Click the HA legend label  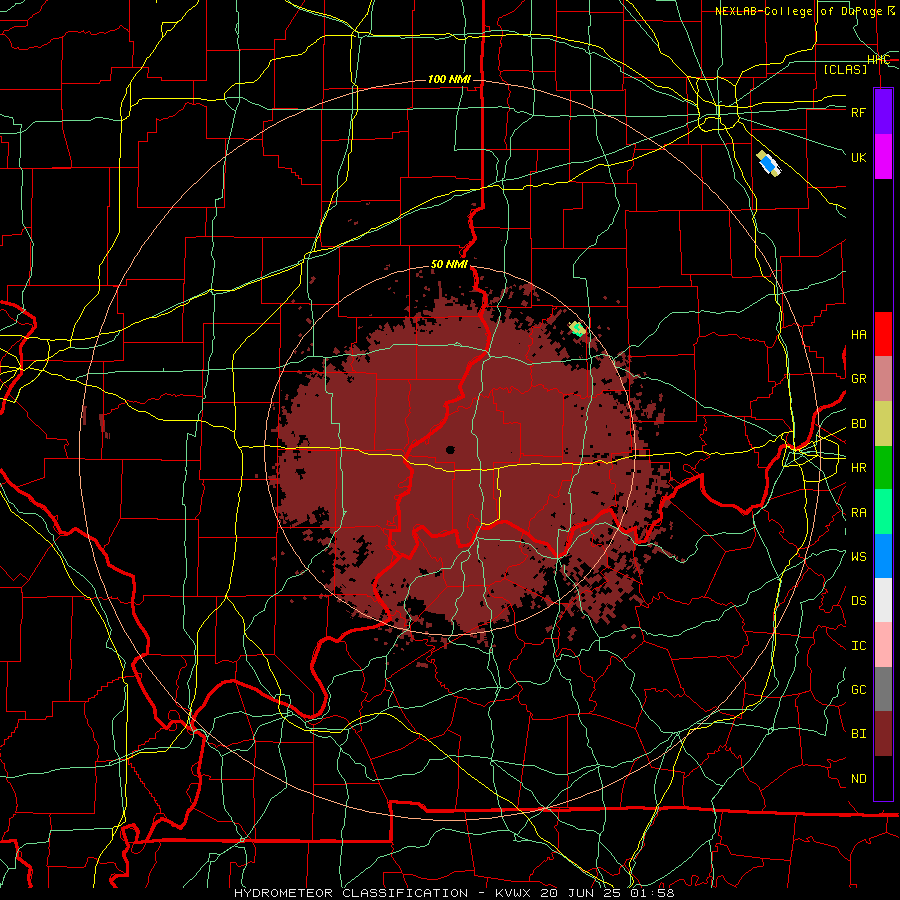point(859,334)
